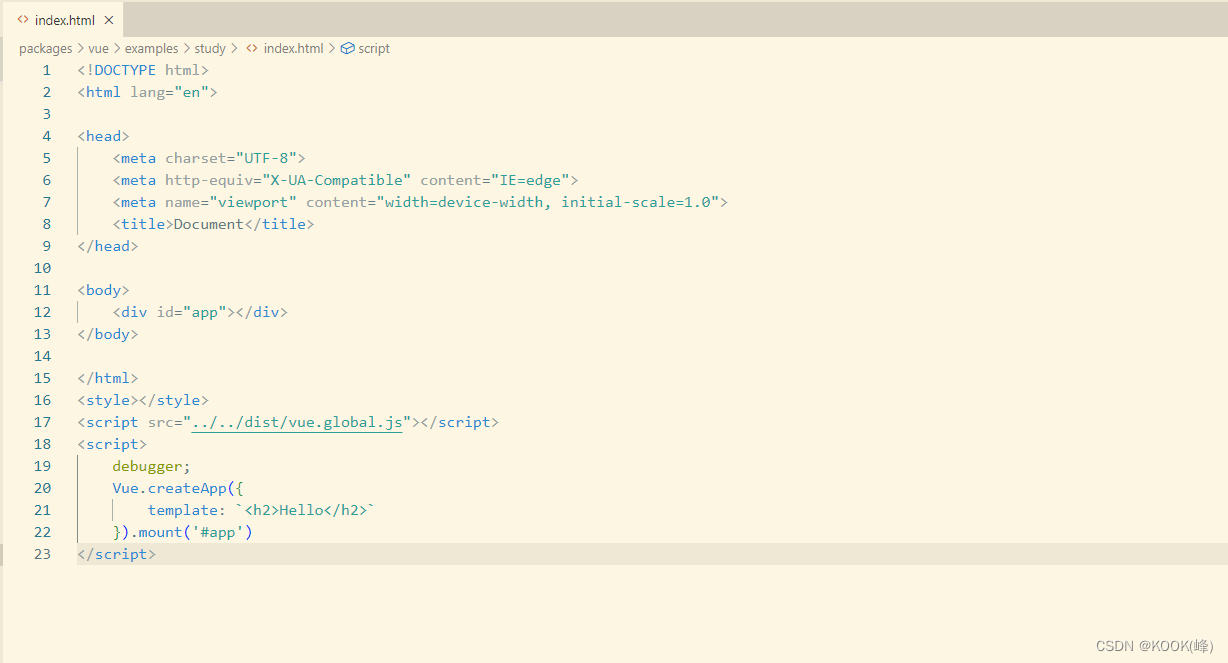This screenshot has height=663, width=1228.
Task: Open the study breadcrumb dropdown
Action: click(210, 48)
